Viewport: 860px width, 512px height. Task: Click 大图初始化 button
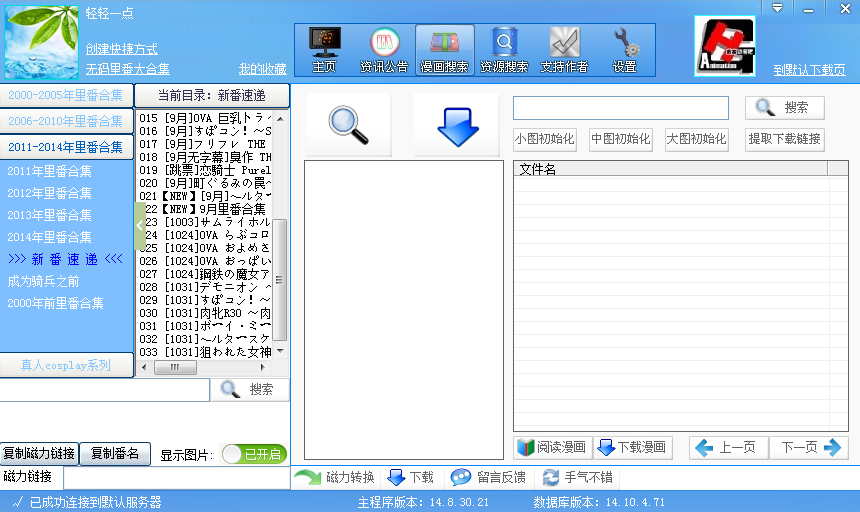pos(697,139)
